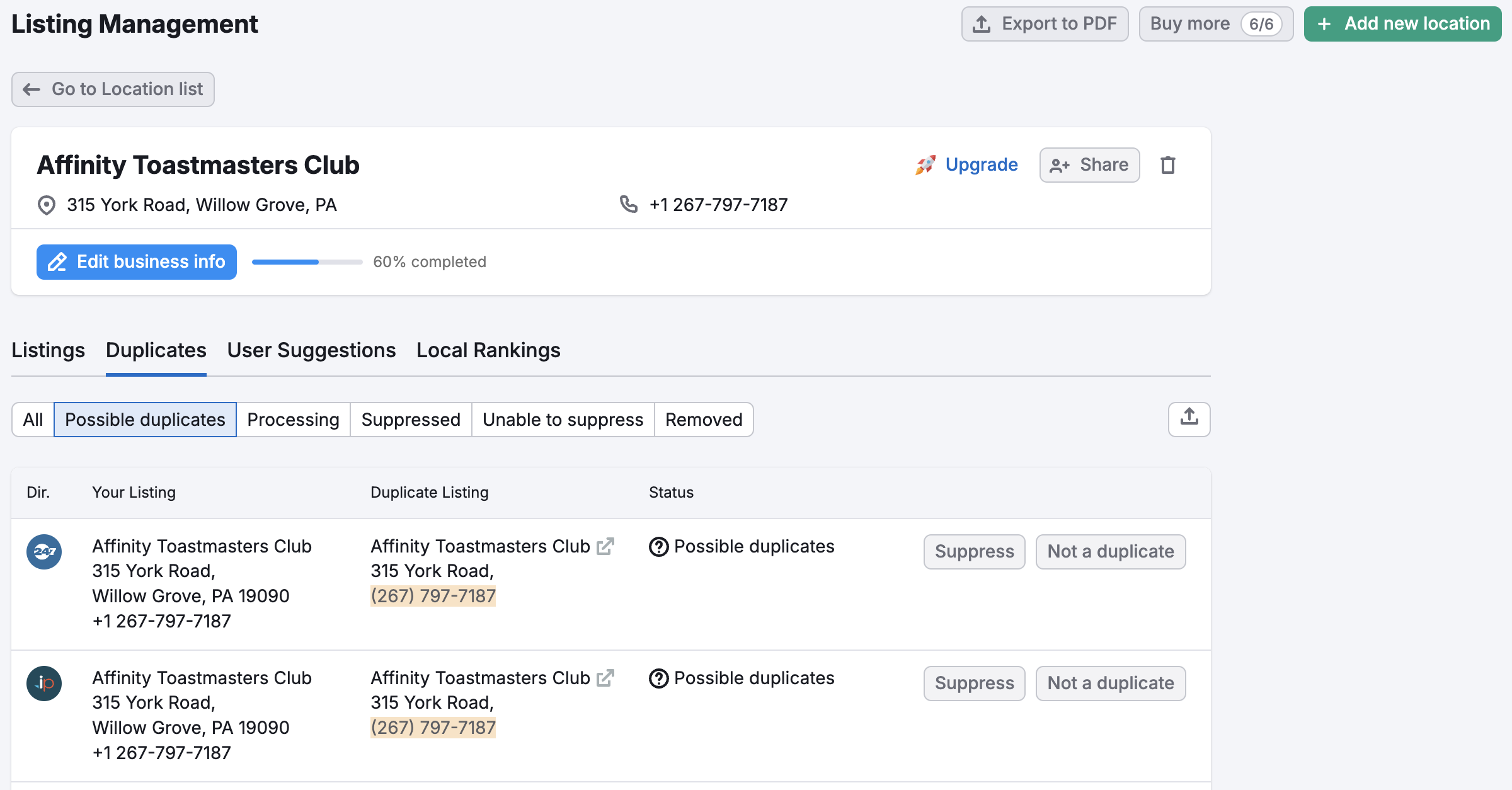Select the Suppressed filter
Image resolution: width=1512 pixels, height=790 pixels.
[411, 420]
